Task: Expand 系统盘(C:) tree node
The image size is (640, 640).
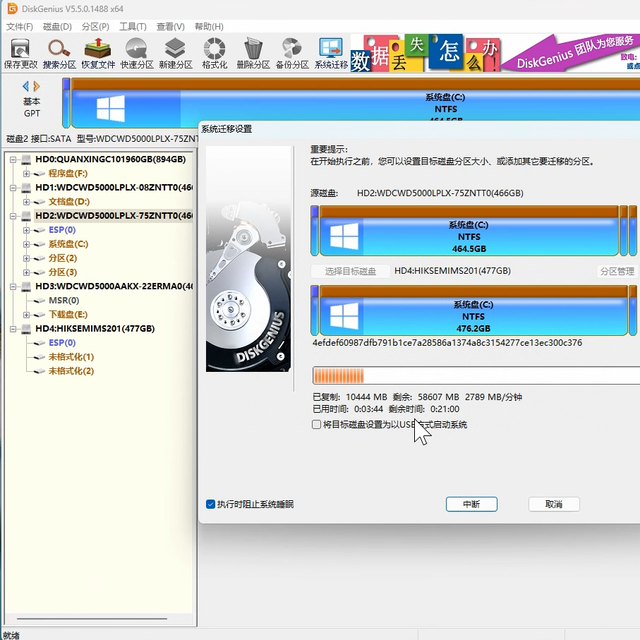Action: (x=26, y=244)
